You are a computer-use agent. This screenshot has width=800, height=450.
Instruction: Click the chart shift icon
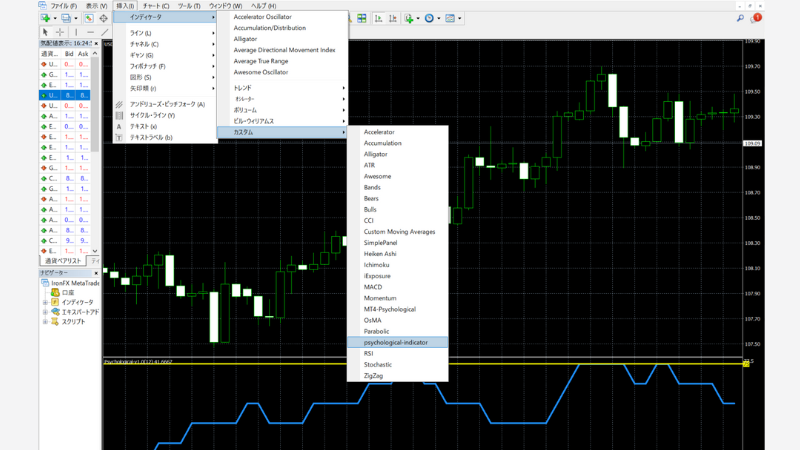[393, 18]
